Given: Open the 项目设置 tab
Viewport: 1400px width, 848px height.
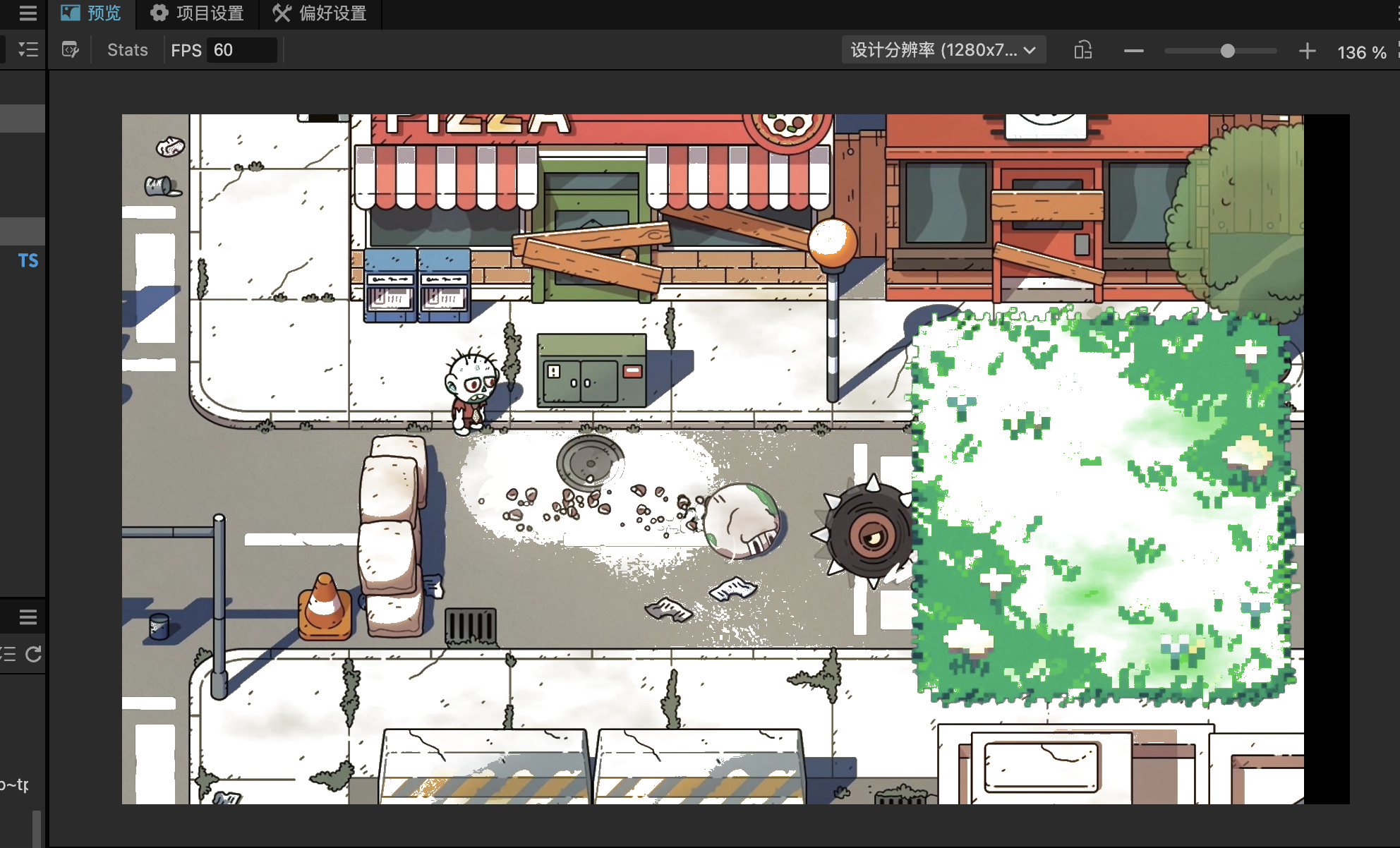Looking at the screenshot, I should pos(198,13).
